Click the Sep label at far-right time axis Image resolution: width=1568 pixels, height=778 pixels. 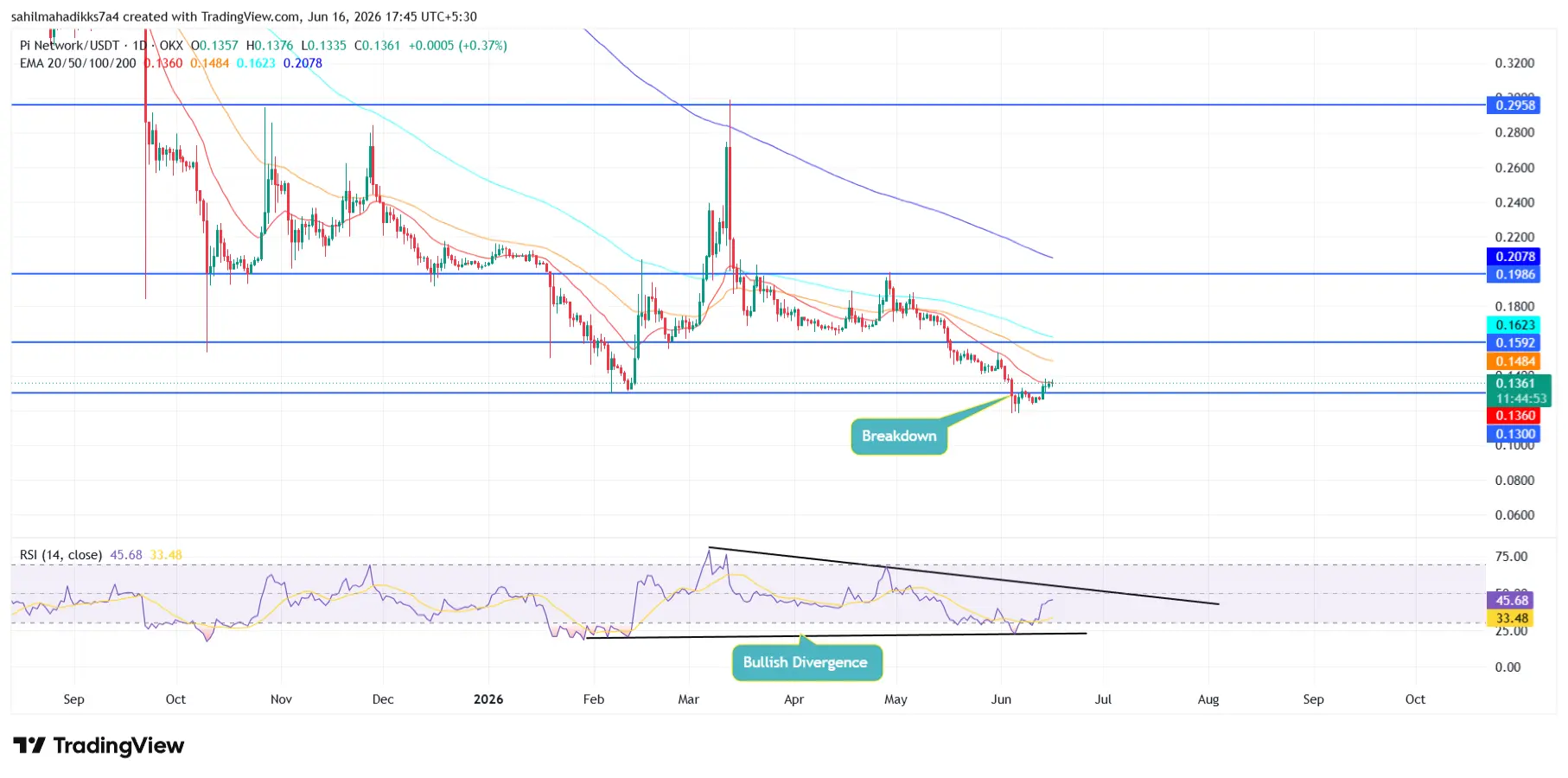pyautogui.click(x=1313, y=699)
